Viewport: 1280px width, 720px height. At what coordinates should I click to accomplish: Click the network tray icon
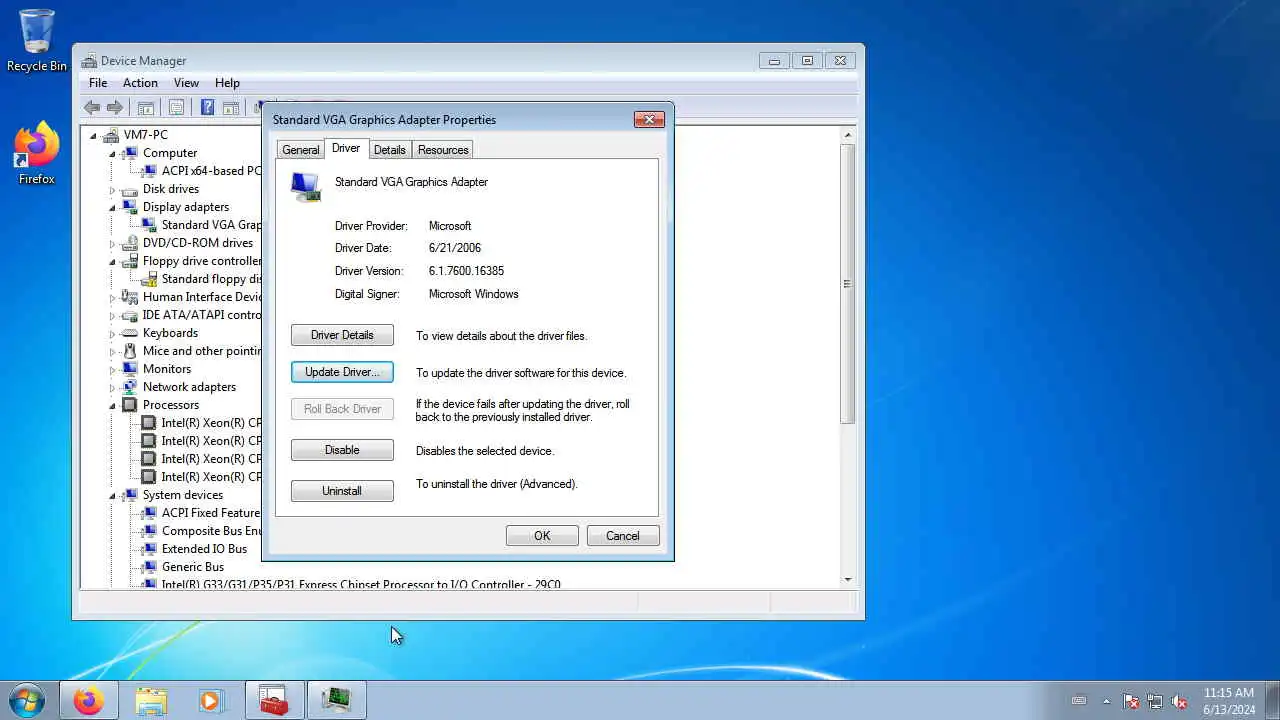[x=1155, y=701]
